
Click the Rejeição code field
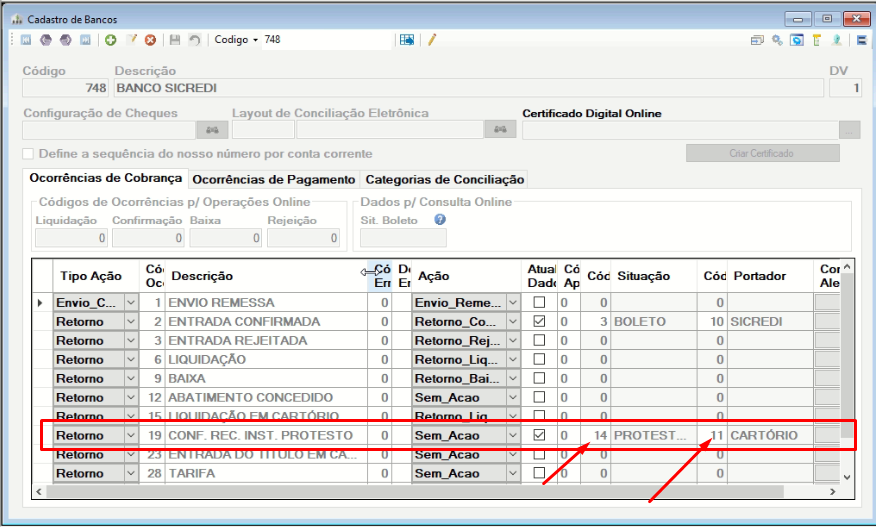tap(303, 238)
